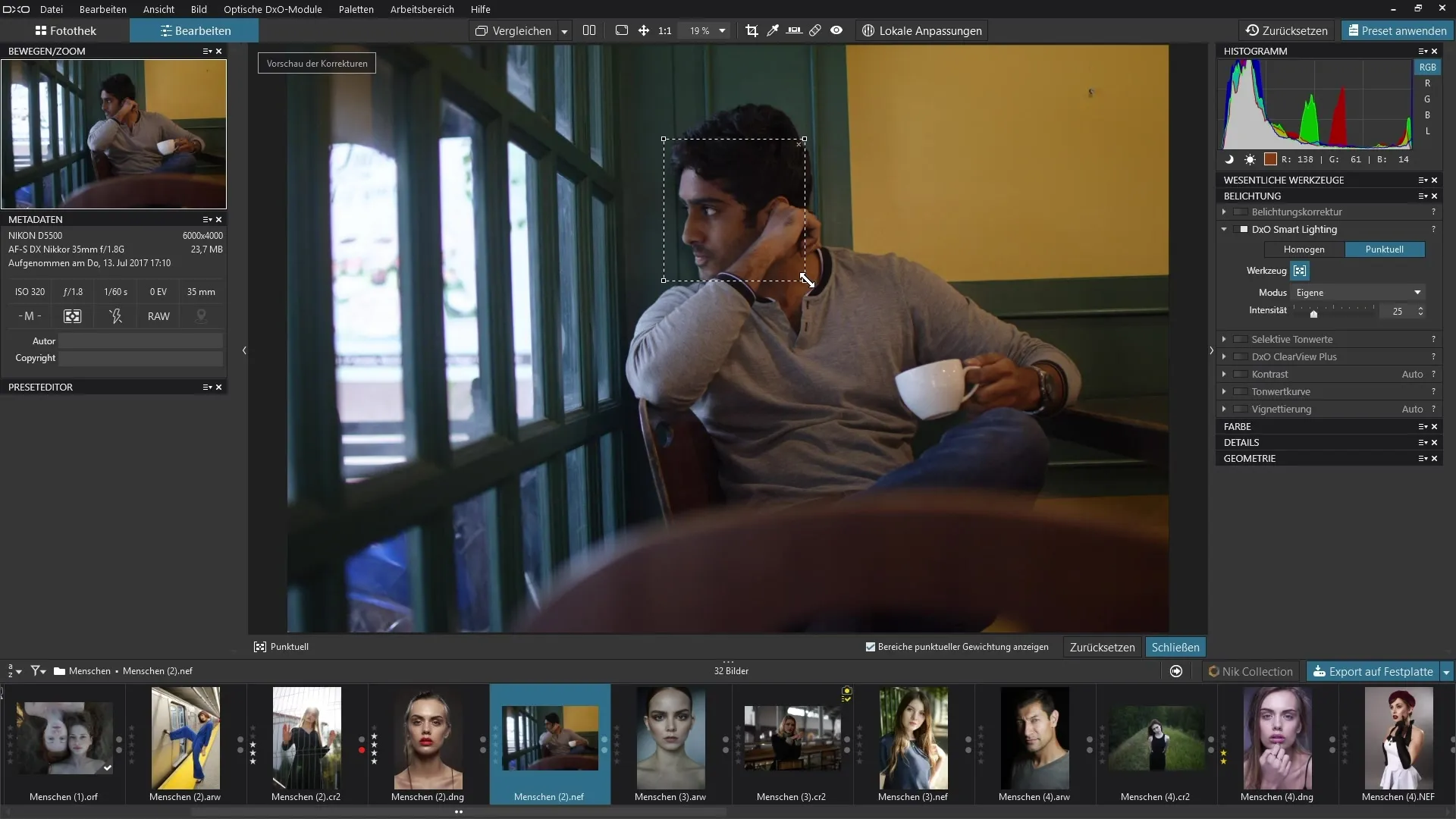1456x819 pixels.
Task: Click Zurücksetzen in the top right
Action: pyautogui.click(x=1287, y=31)
